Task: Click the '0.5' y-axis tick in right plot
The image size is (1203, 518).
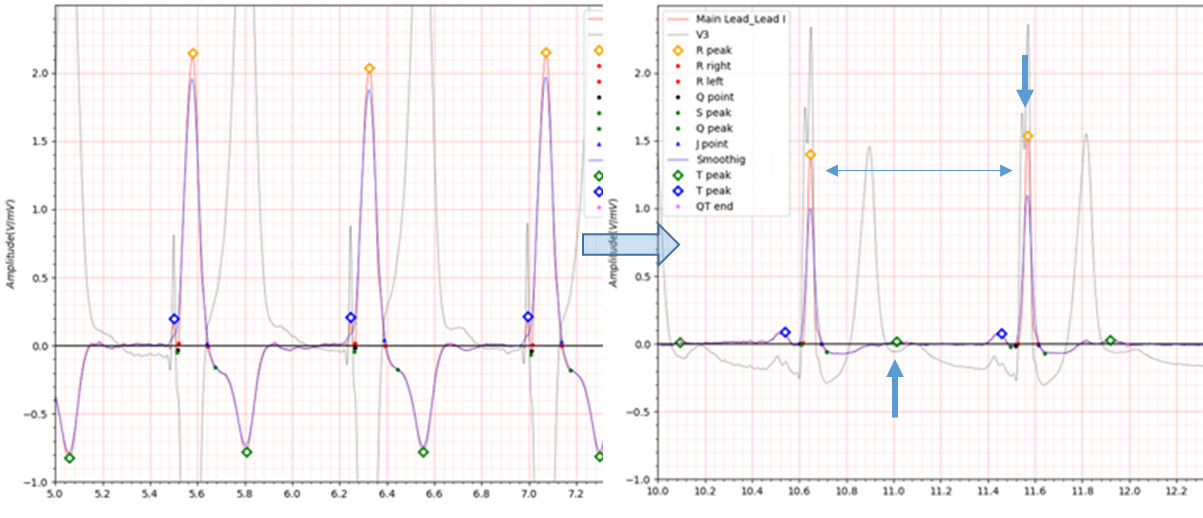Action: tap(641, 277)
